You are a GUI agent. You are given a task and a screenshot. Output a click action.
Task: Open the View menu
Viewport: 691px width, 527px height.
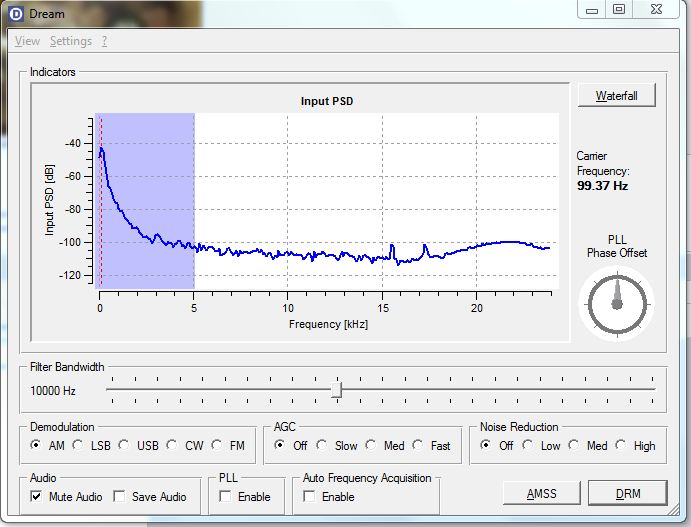click(x=27, y=41)
